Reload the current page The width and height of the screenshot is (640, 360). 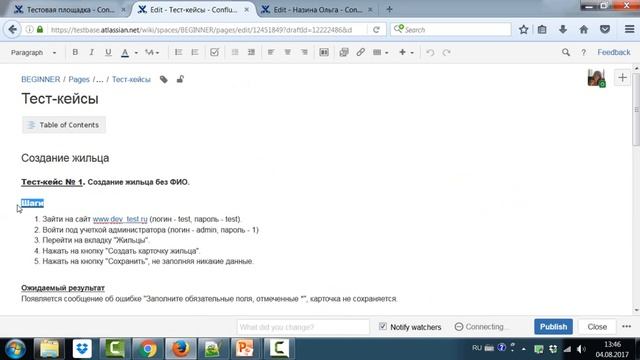pyautogui.click(x=376, y=30)
